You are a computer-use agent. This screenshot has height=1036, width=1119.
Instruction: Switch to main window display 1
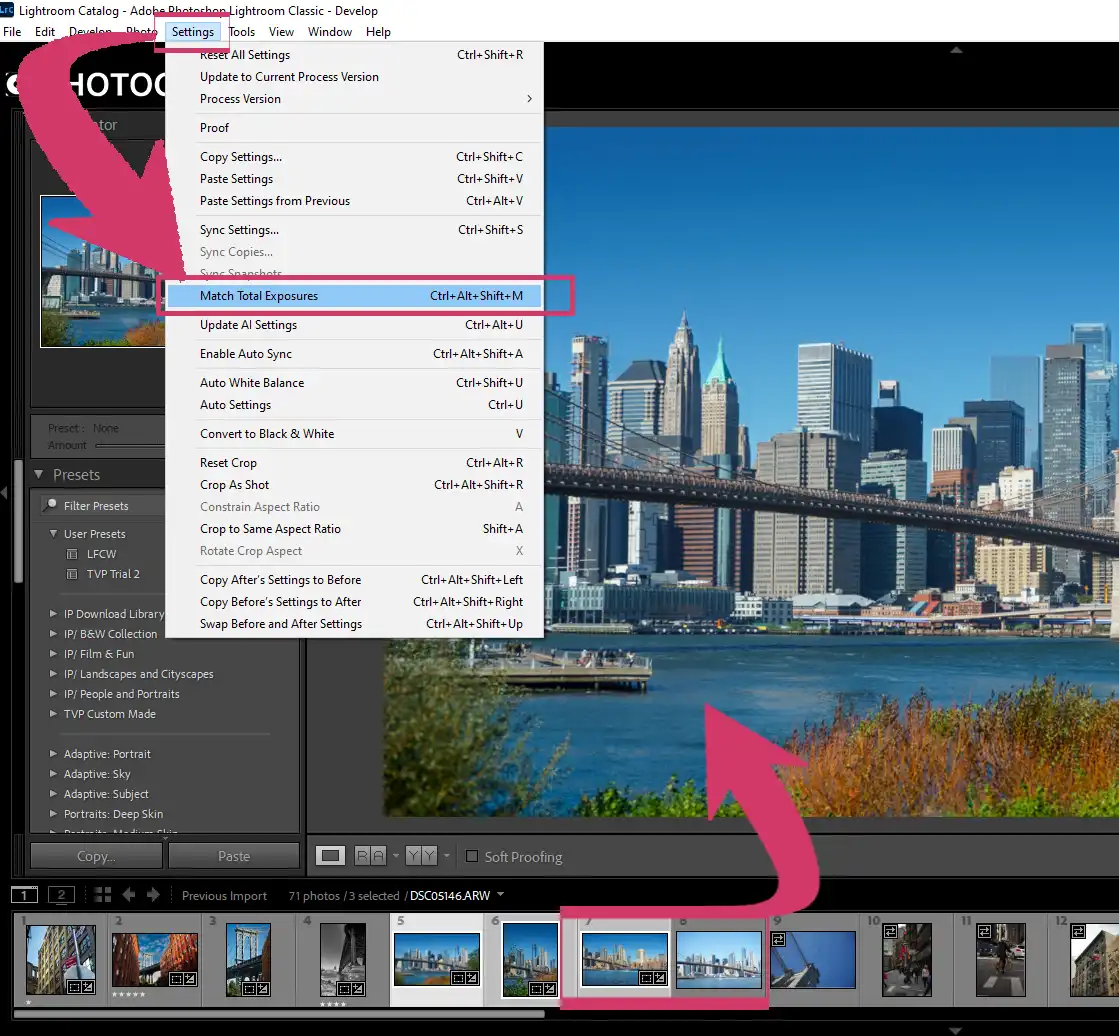click(24, 895)
